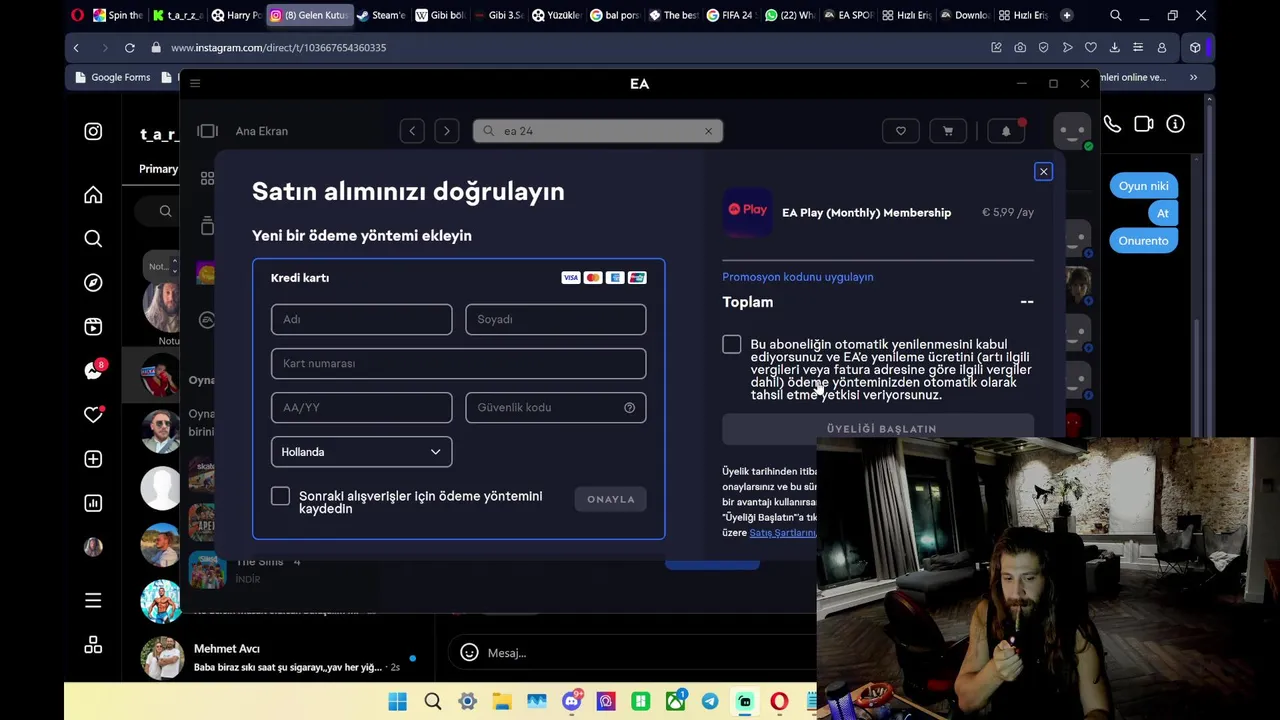The width and height of the screenshot is (1280, 720).
Task: Open the EA app hamburger menu
Action: (195, 84)
